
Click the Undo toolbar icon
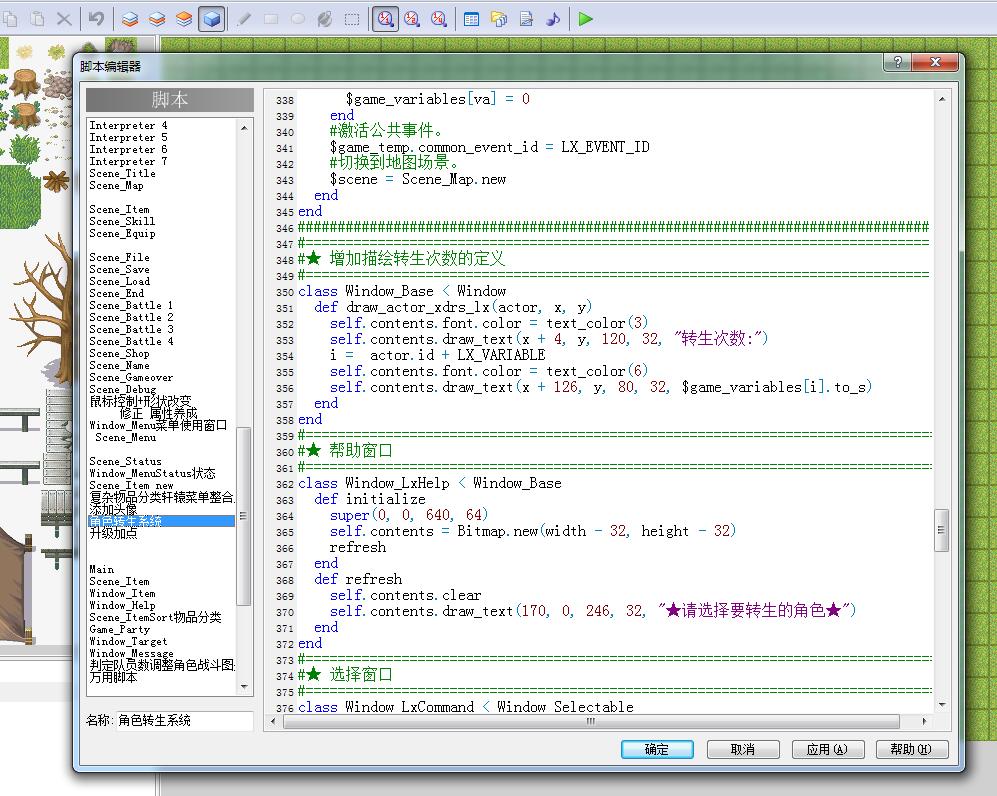97,19
